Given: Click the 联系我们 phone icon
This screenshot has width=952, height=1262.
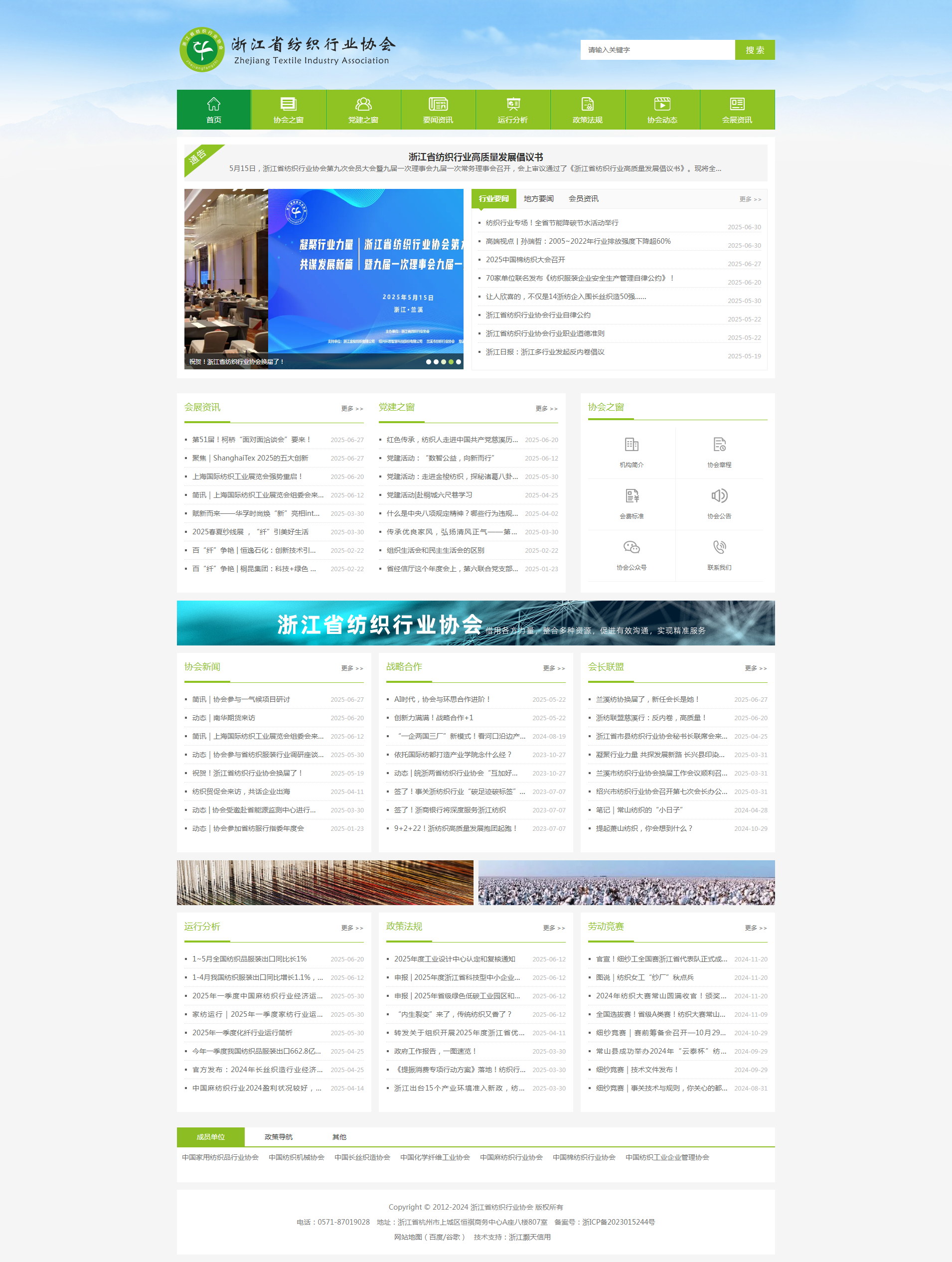Looking at the screenshot, I should click(x=719, y=547).
